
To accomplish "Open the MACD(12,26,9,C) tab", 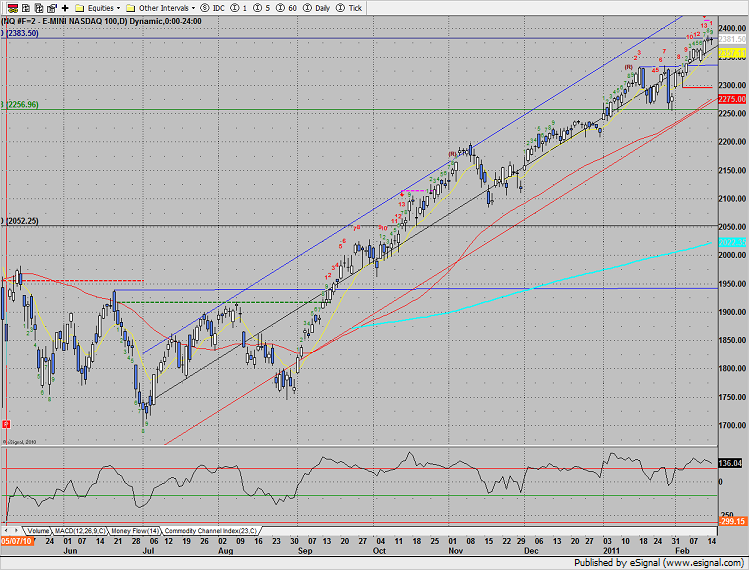I will 80,531.
